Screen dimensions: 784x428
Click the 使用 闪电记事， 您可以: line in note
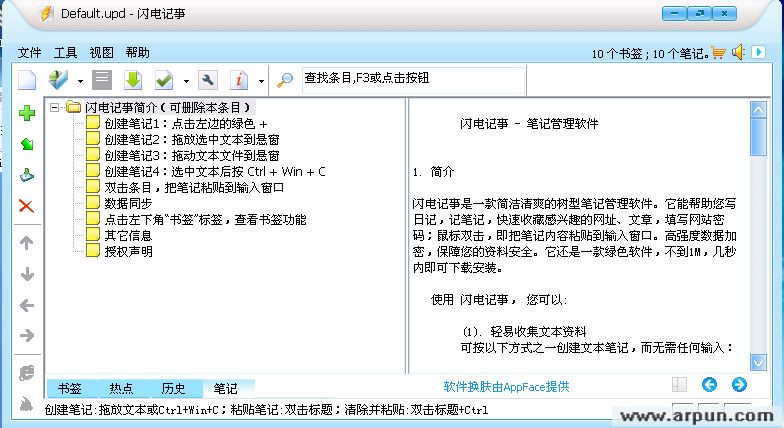(x=499, y=300)
